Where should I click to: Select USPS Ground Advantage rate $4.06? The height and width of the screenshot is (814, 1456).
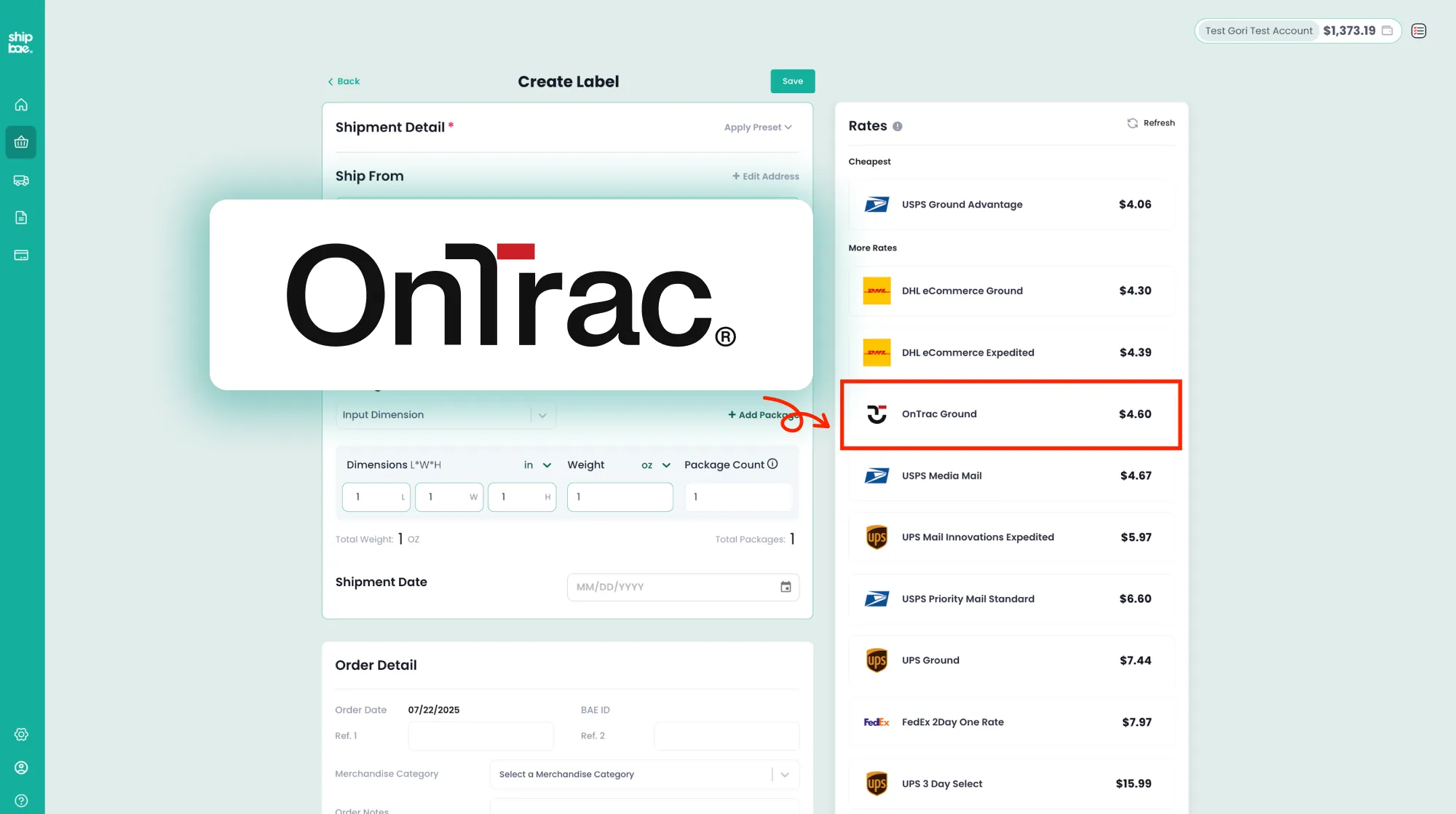coord(1011,205)
